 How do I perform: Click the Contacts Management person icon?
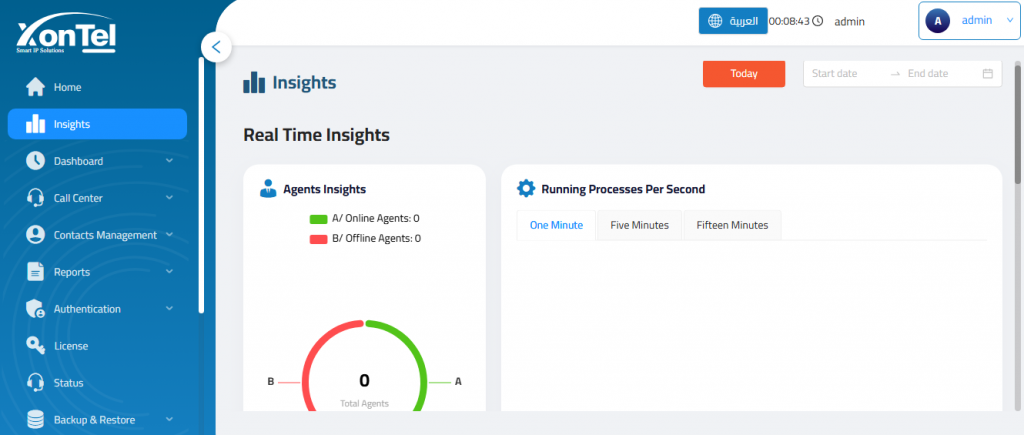pyautogui.click(x=35, y=235)
